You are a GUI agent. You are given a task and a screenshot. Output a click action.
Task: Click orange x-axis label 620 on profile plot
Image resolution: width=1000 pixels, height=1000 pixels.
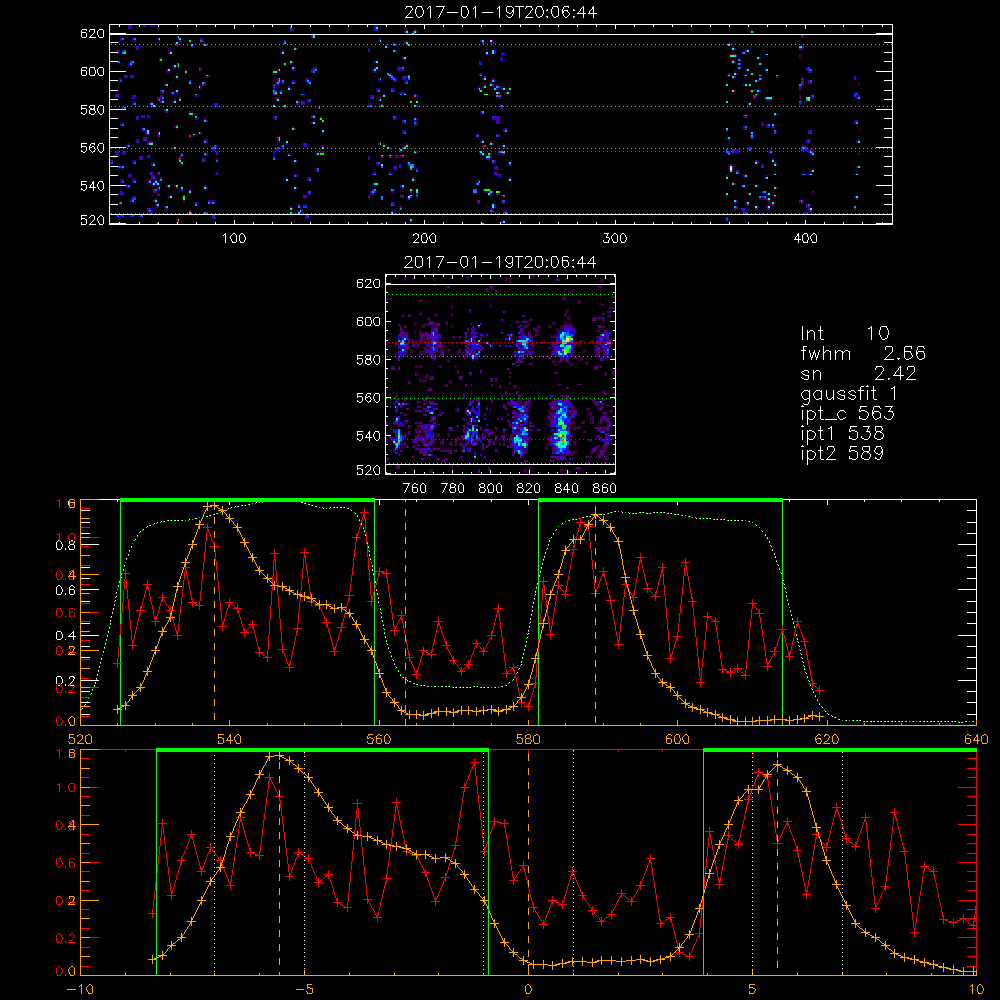point(827,740)
